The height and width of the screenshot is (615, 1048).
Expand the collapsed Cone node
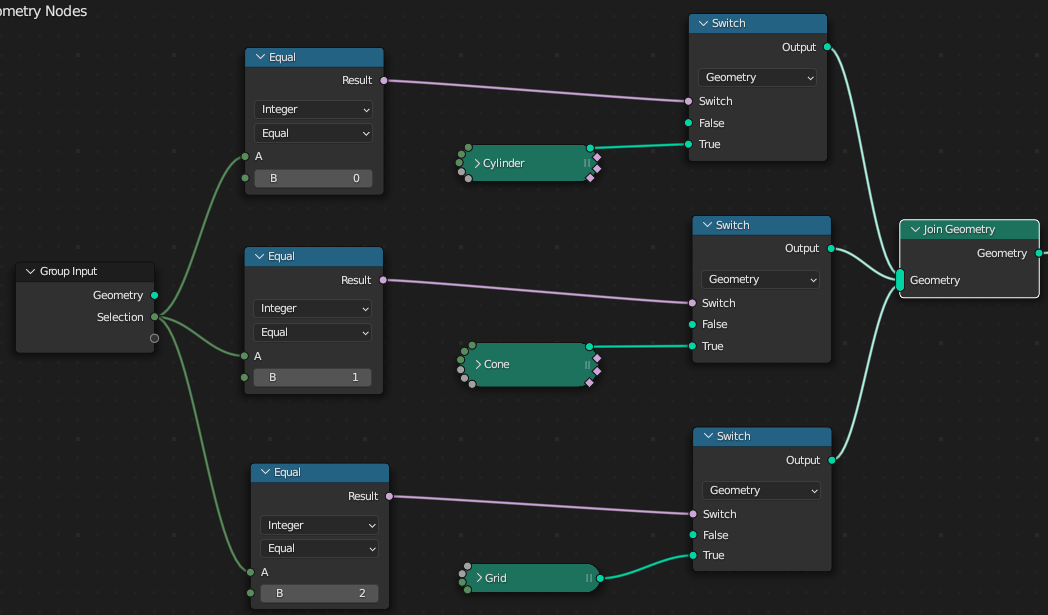pyautogui.click(x=479, y=364)
